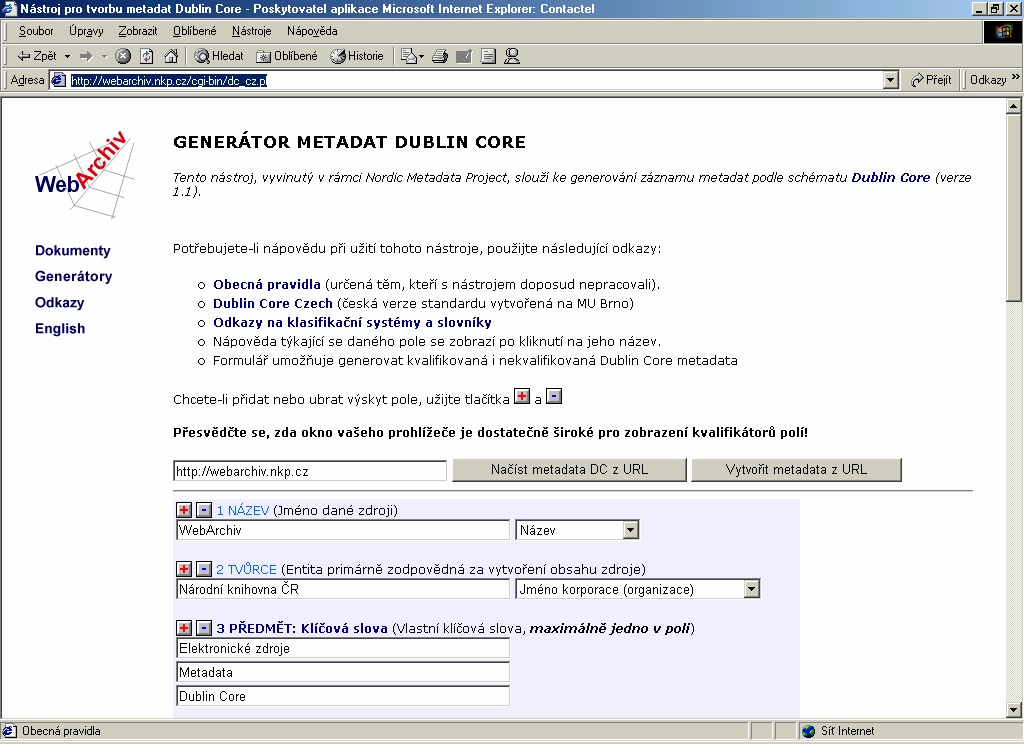1024x744 pixels.
Task: Add a TVŮRCE field with plus icon
Action: [184, 569]
